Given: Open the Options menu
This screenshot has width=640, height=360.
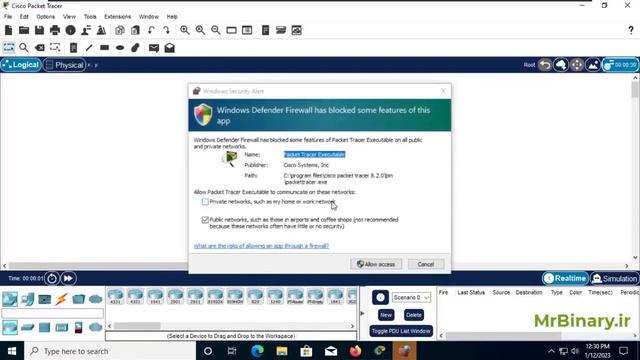Looking at the screenshot, I should 45,17.
